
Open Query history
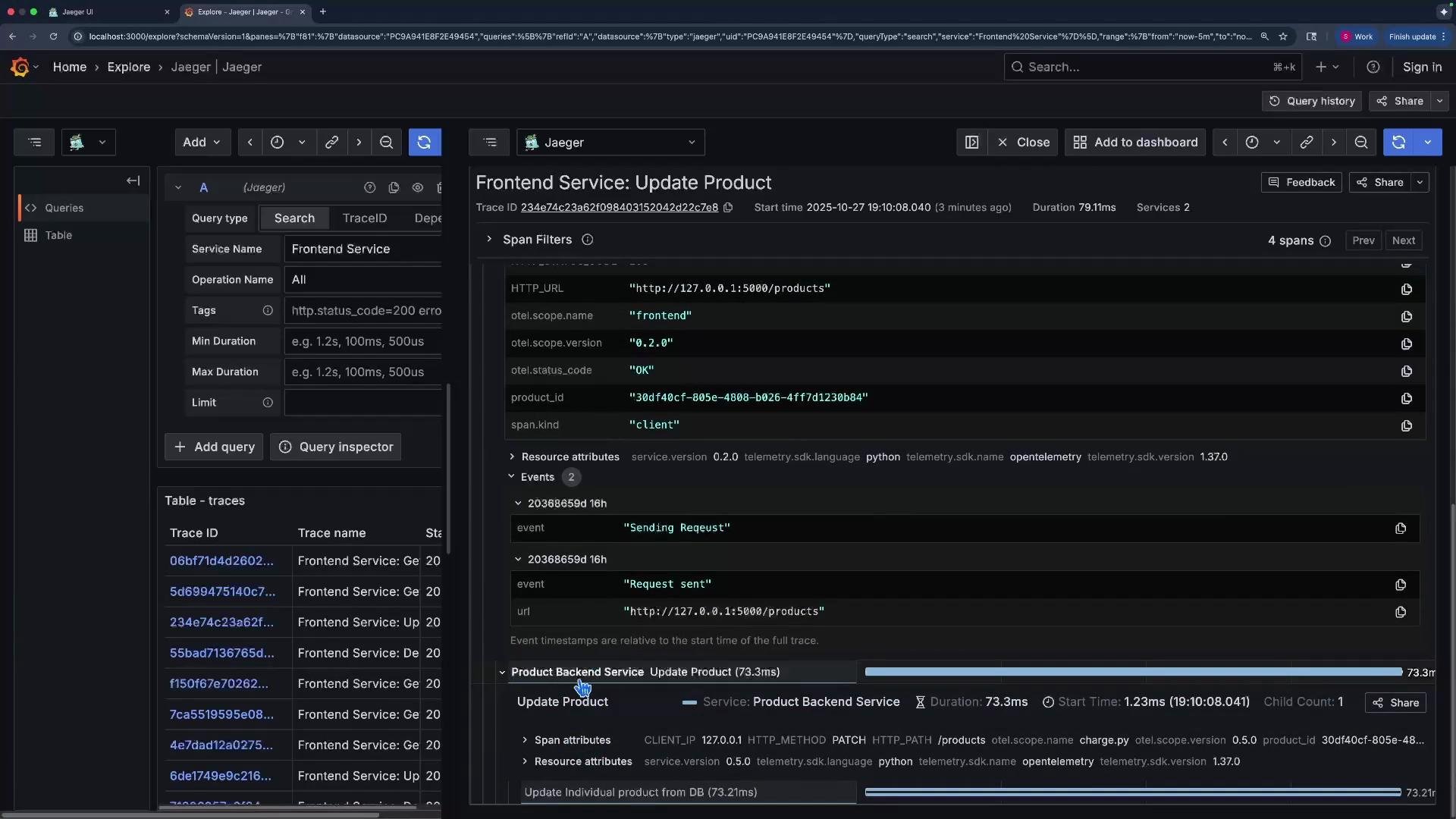tap(1312, 101)
